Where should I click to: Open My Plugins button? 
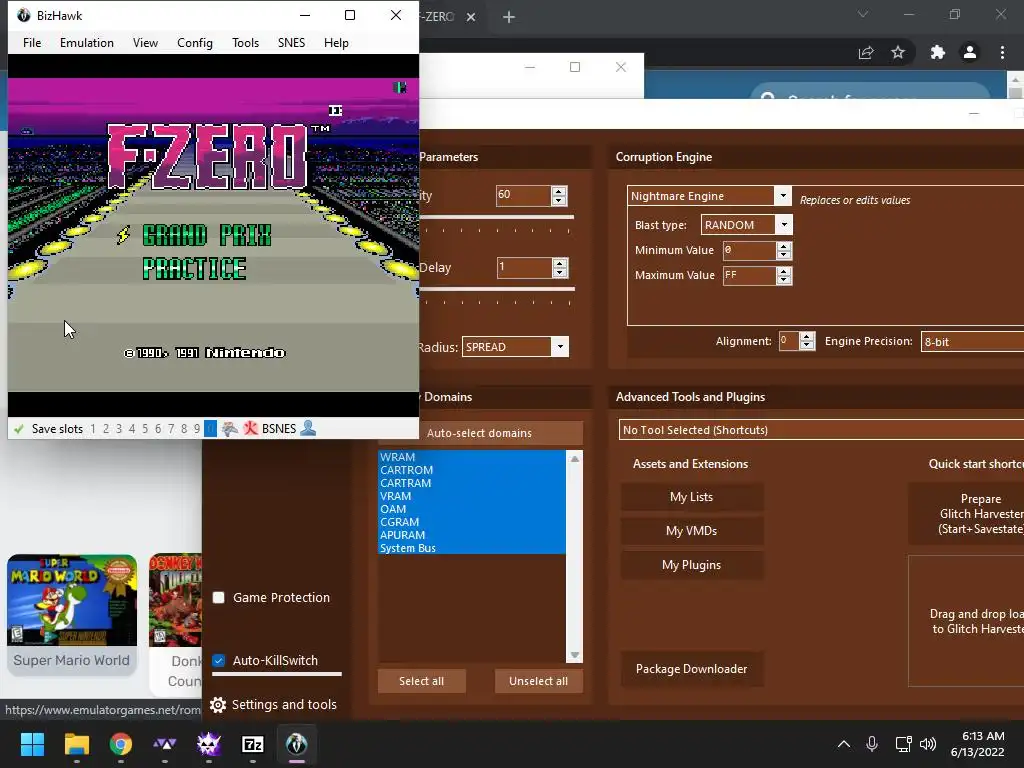pos(692,565)
